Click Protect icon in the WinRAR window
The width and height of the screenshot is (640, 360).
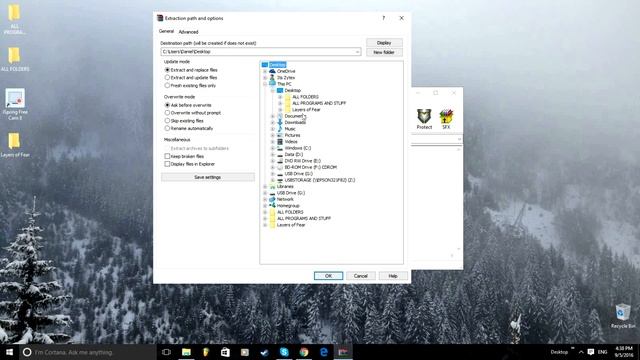[x=424, y=119]
